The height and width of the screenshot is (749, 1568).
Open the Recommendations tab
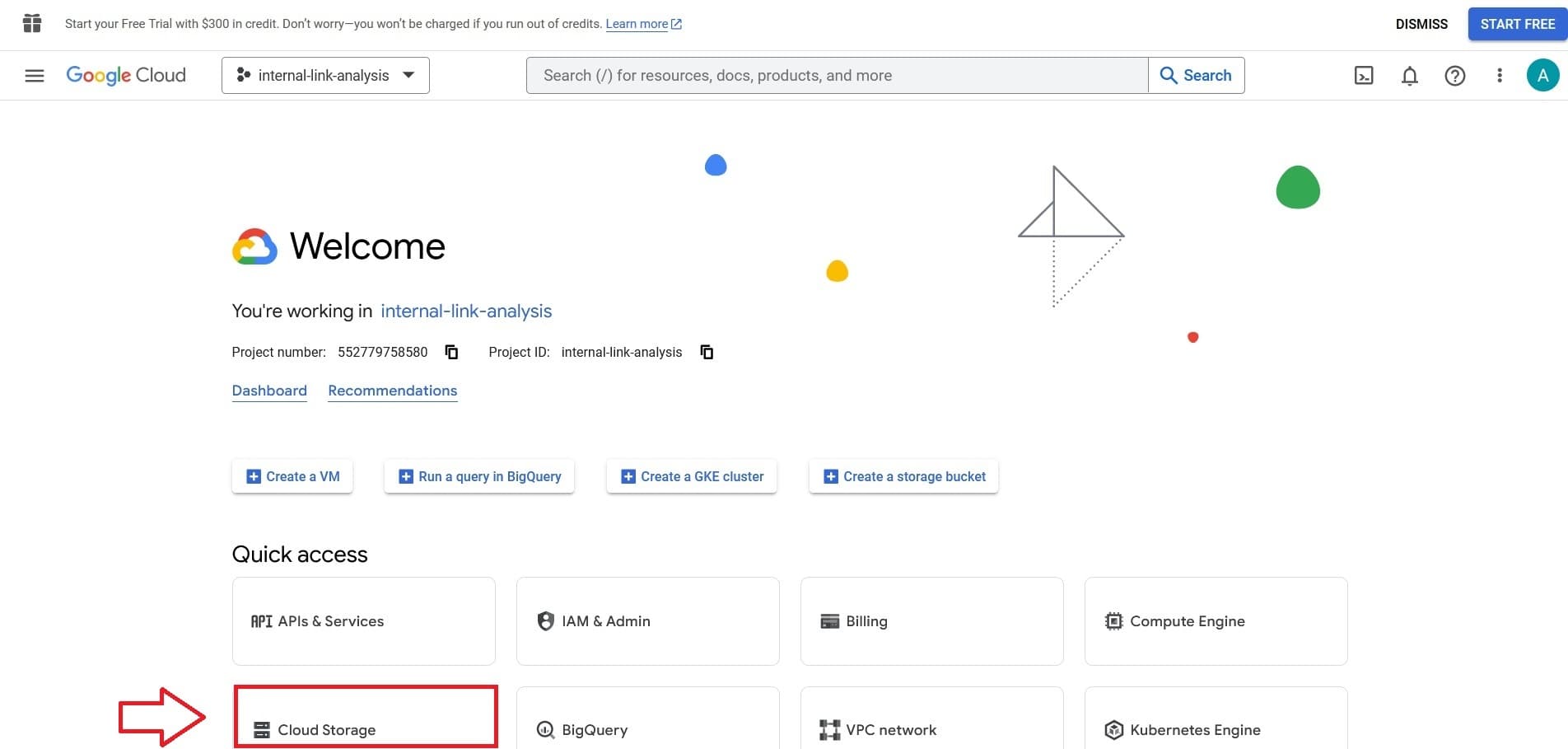(392, 391)
